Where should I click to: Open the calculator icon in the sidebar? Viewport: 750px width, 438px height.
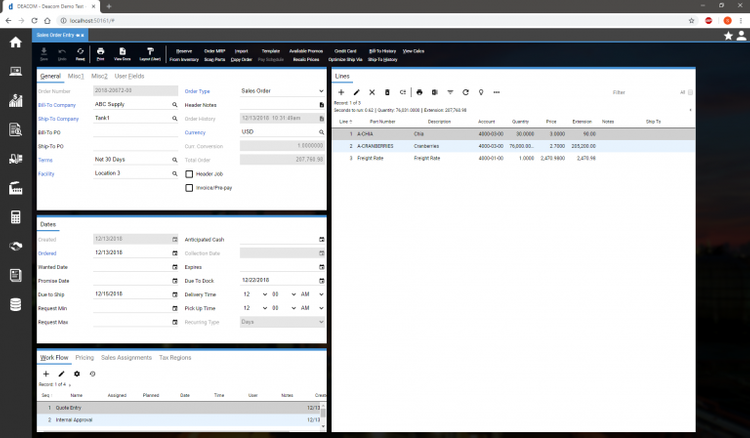tap(15, 217)
